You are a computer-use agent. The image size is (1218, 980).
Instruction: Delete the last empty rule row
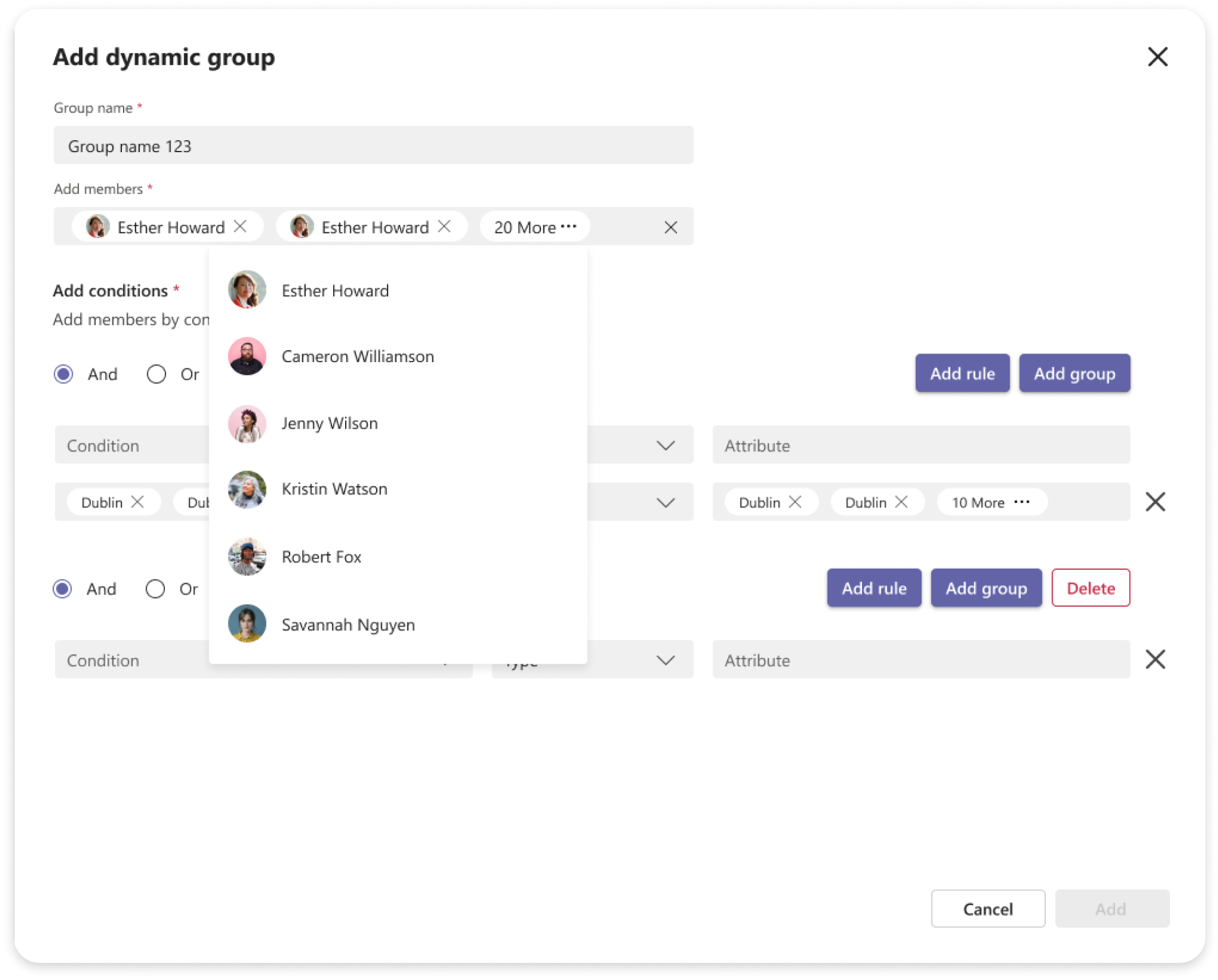(1155, 660)
